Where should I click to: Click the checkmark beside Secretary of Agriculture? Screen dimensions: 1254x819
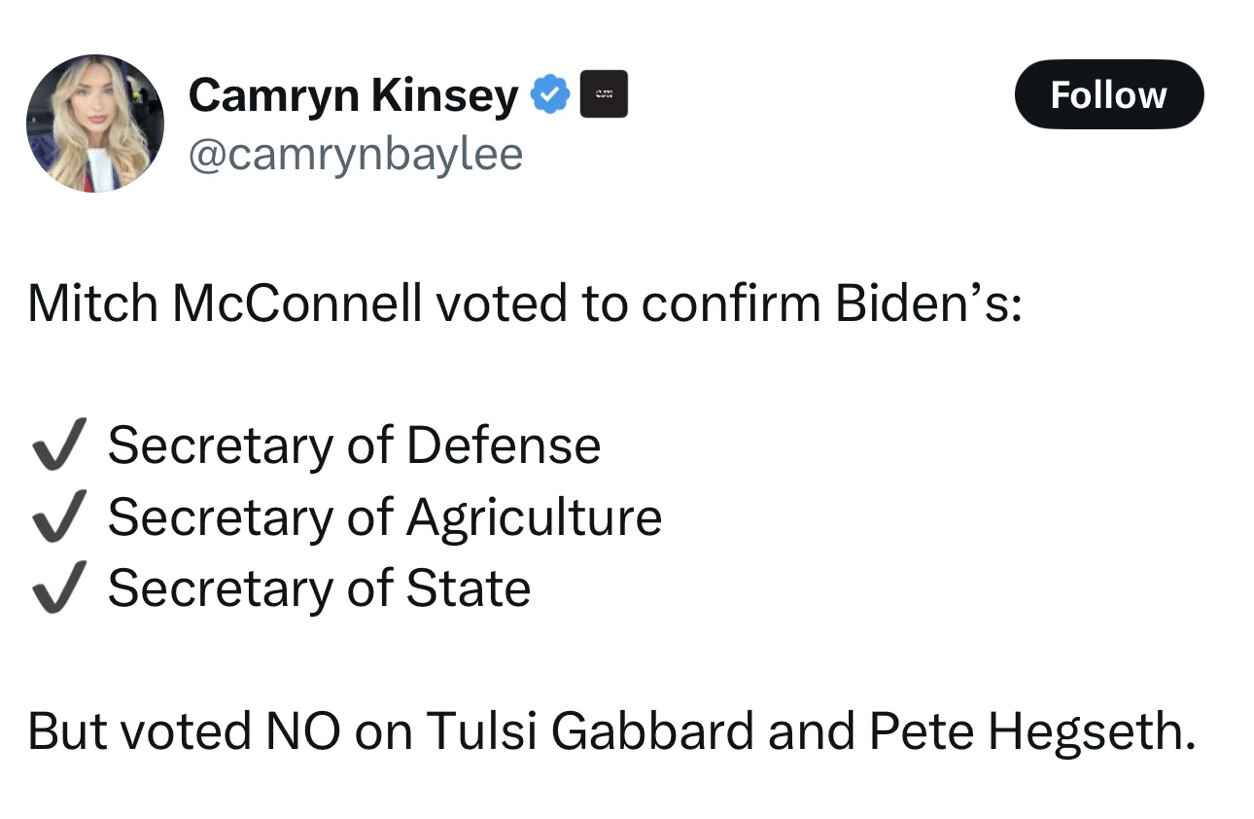pos(58,516)
